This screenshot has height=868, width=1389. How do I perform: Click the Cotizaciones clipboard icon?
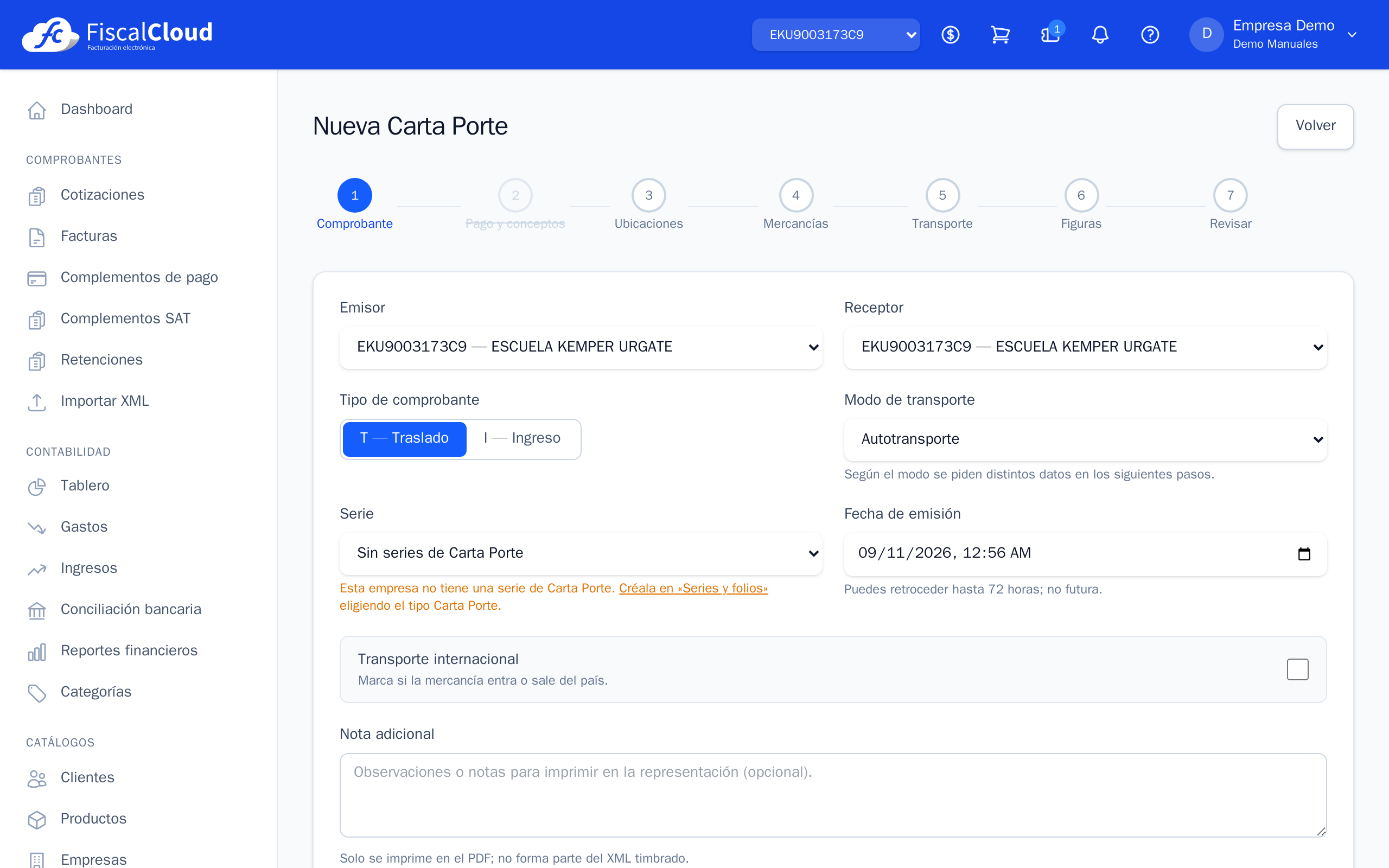pyautogui.click(x=37, y=195)
